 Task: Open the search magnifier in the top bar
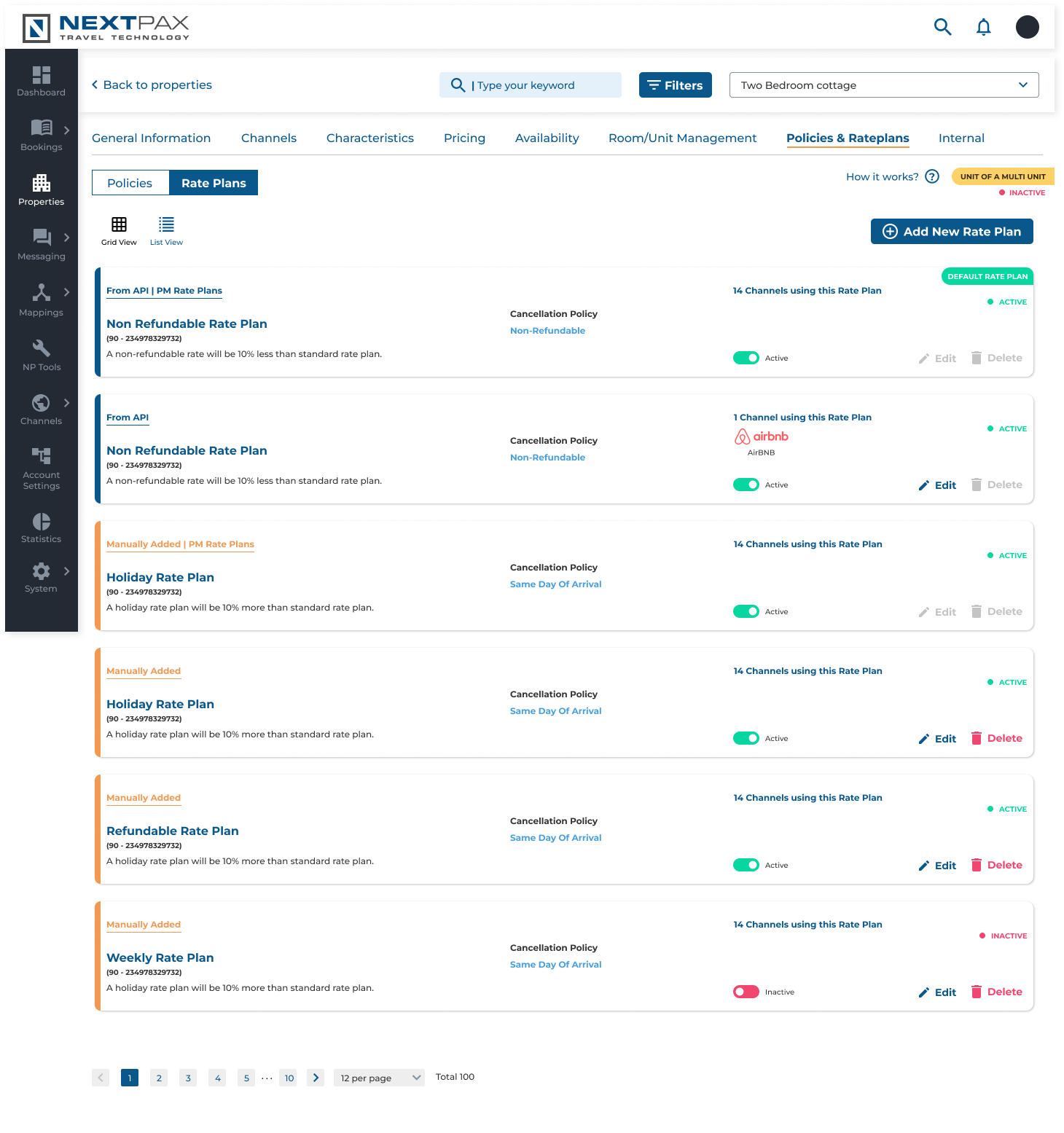(x=942, y=26)
